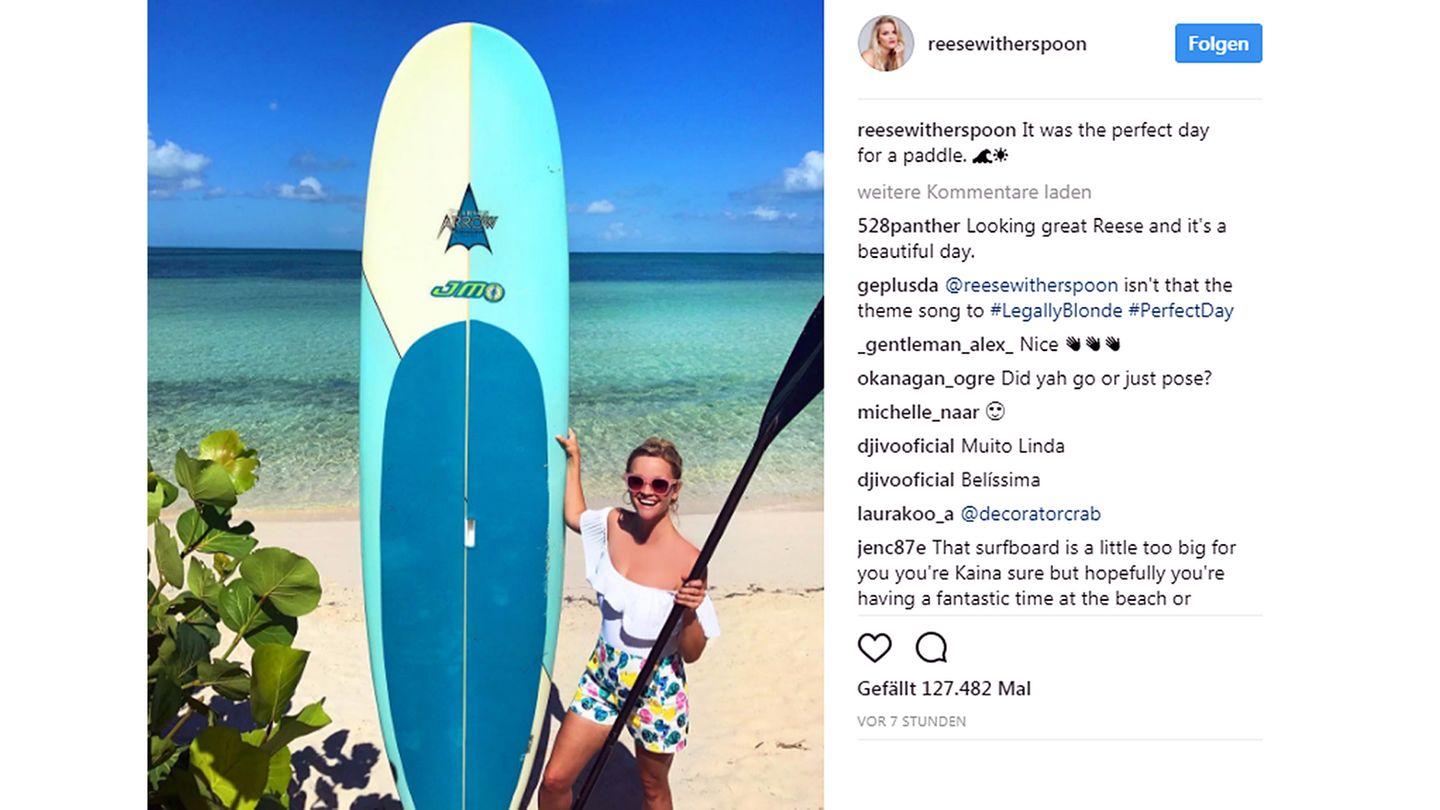The width and height of the screenshot is (1440, 810).
Task: Open reesewitherspoon username in post header
Action: pos(1007,44)
